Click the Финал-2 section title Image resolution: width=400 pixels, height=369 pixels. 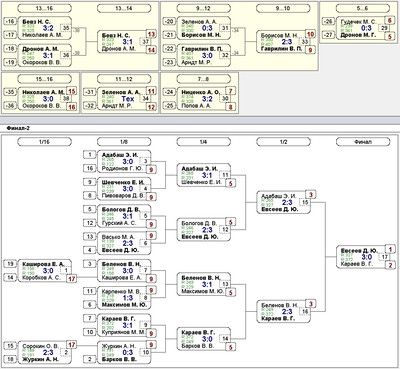(18, 128)
